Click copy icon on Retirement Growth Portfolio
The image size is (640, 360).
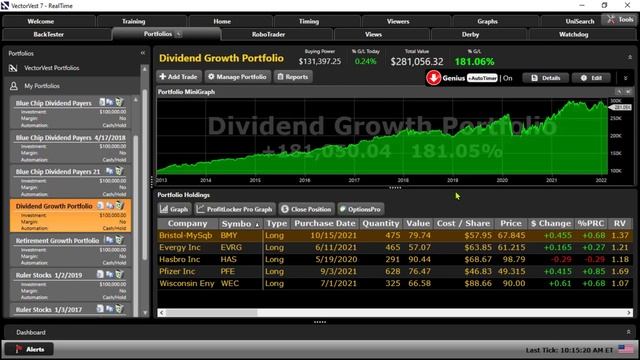109,240
